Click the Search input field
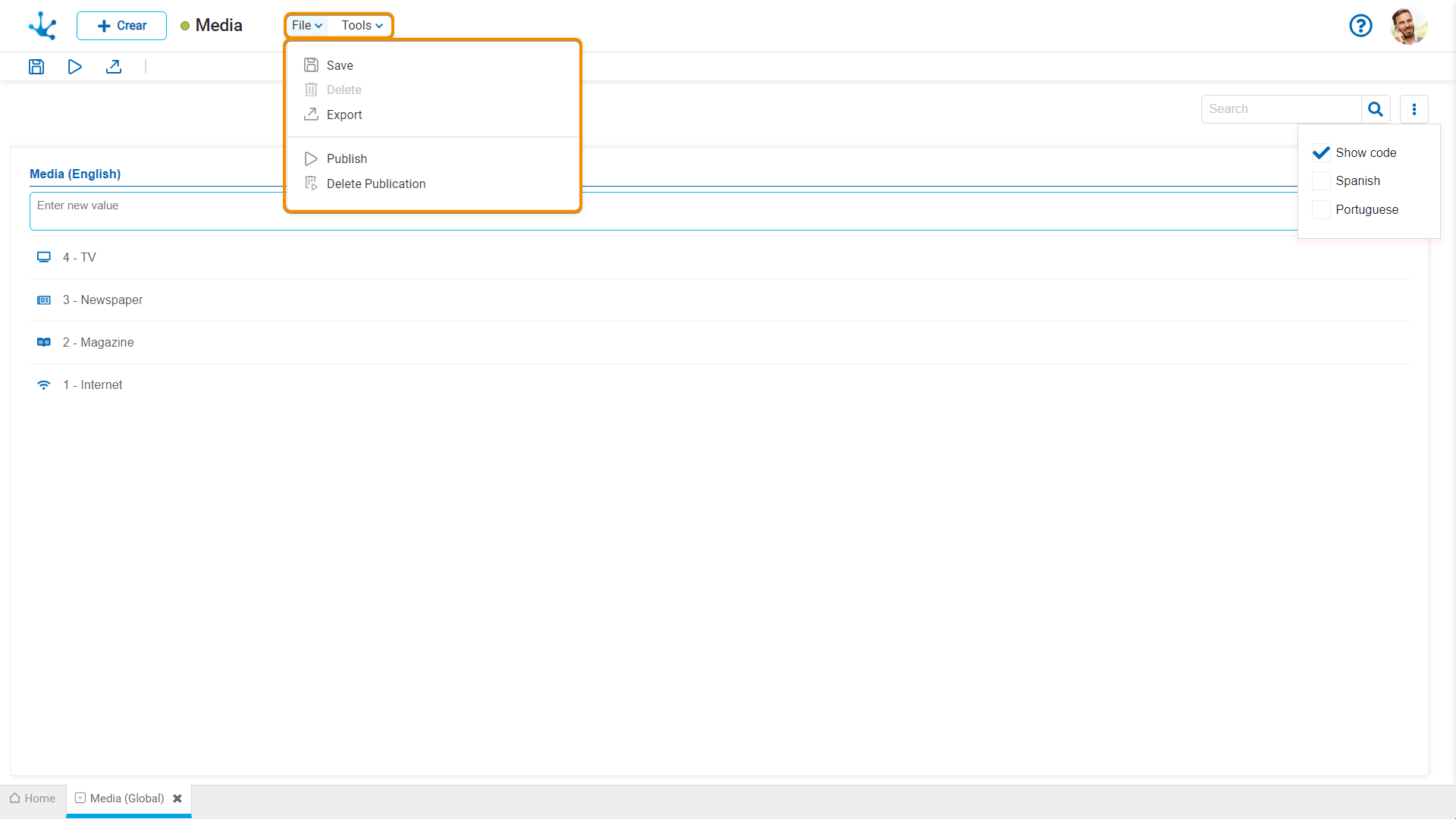This screenshot has width=1456, height=819. [x=1281, y=109]
